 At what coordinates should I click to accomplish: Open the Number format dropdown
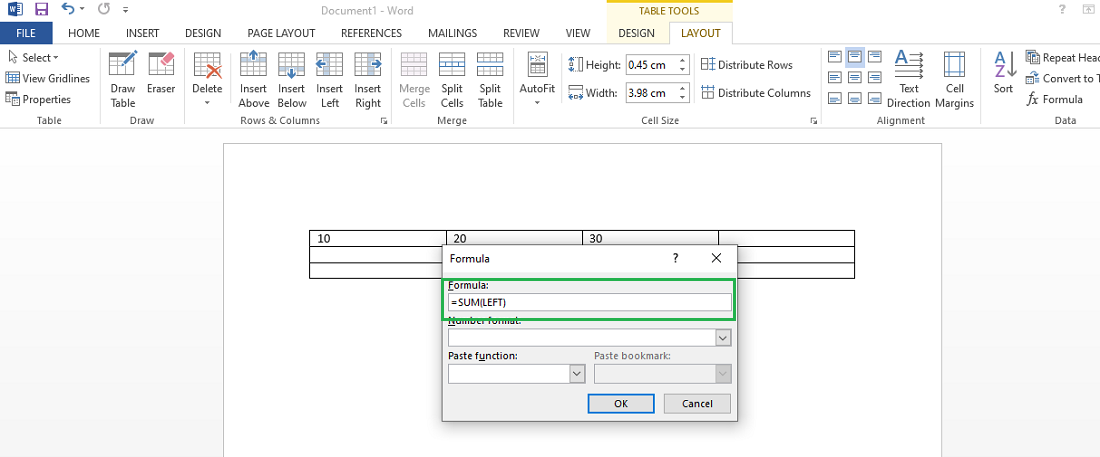[723, 338]
